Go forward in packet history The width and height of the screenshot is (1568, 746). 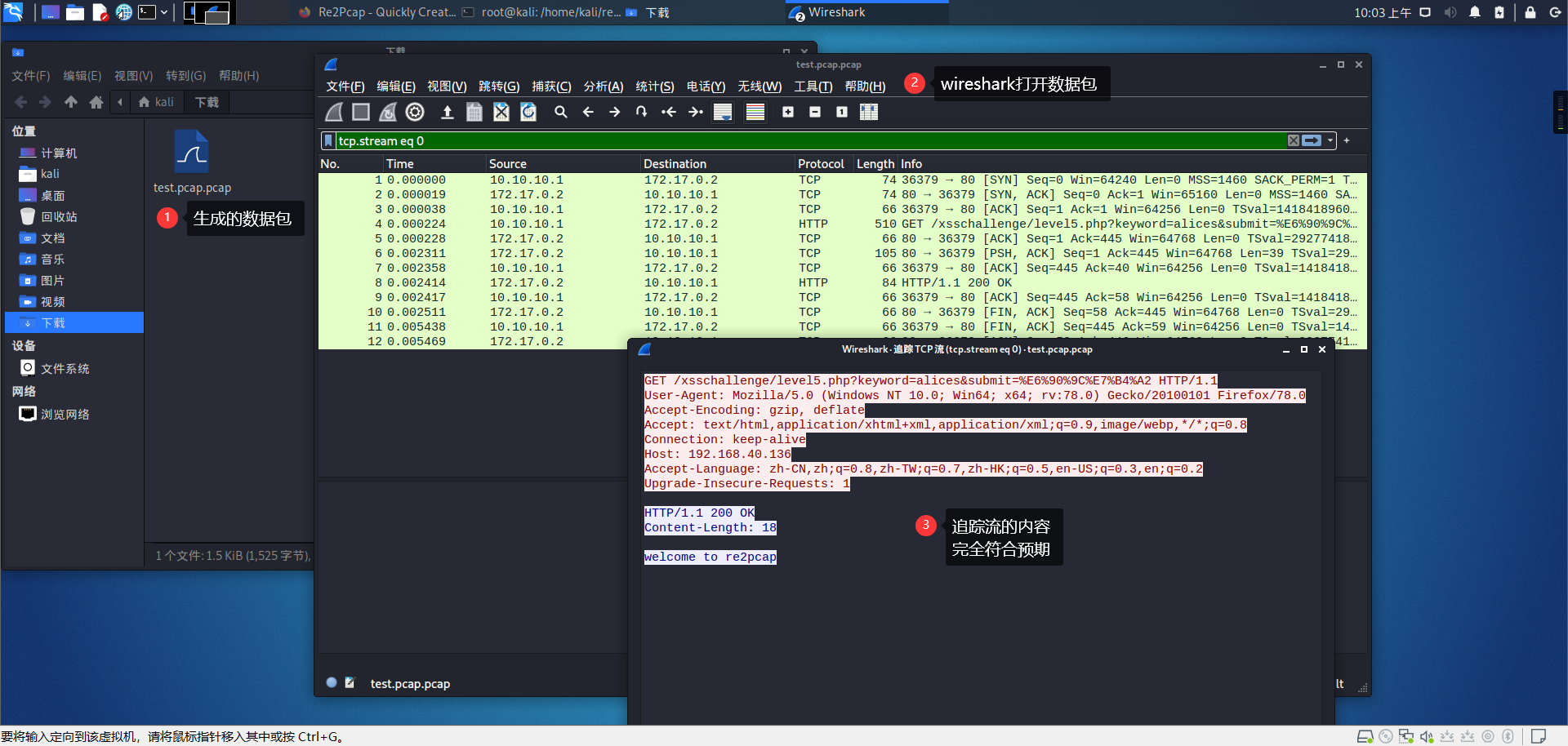click(x=615, y=112)
